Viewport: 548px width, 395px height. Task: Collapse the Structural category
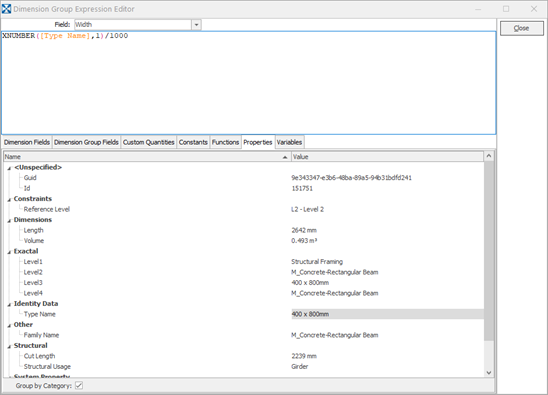click(9, 346)
